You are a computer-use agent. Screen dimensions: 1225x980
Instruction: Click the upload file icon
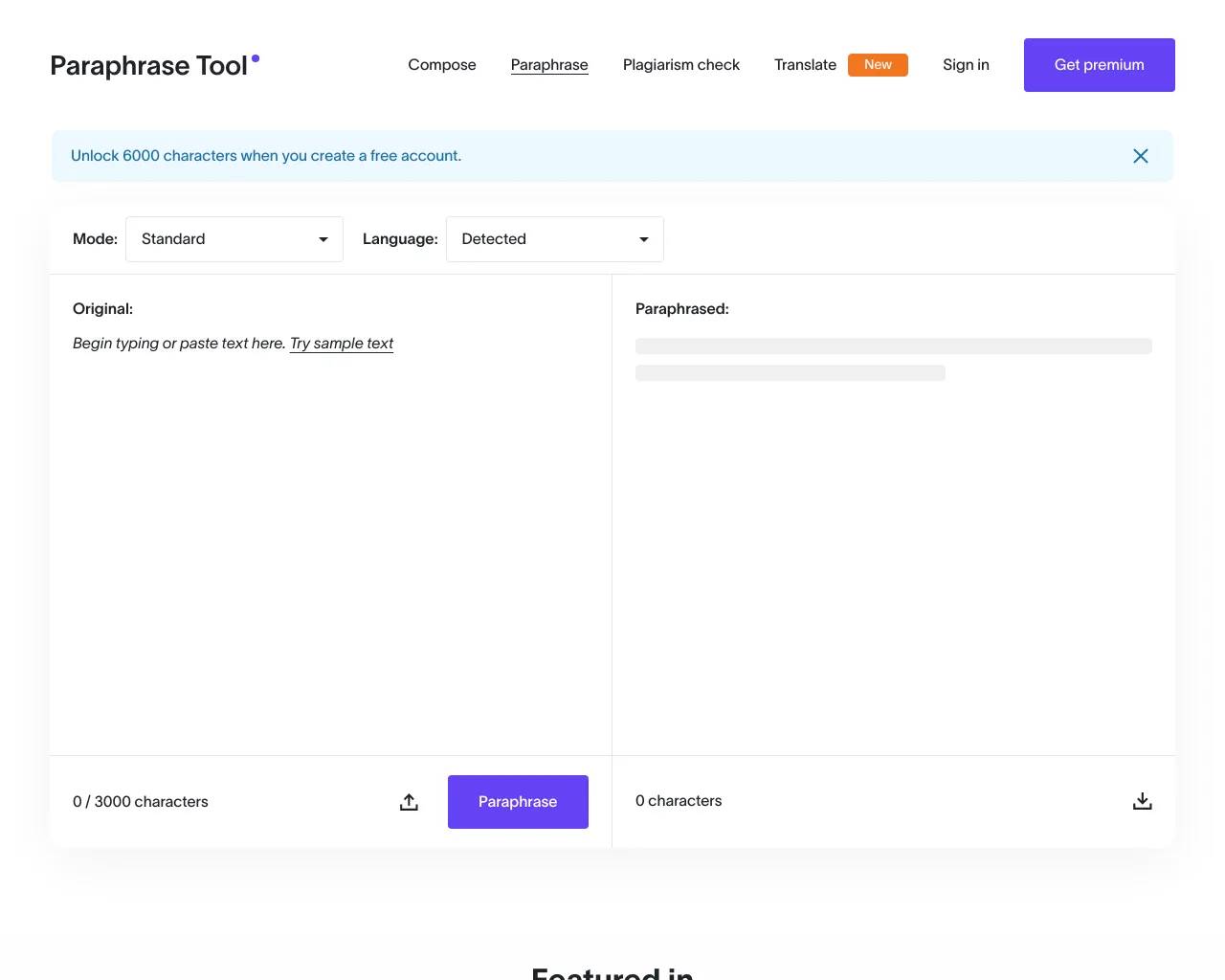point(409,802)
